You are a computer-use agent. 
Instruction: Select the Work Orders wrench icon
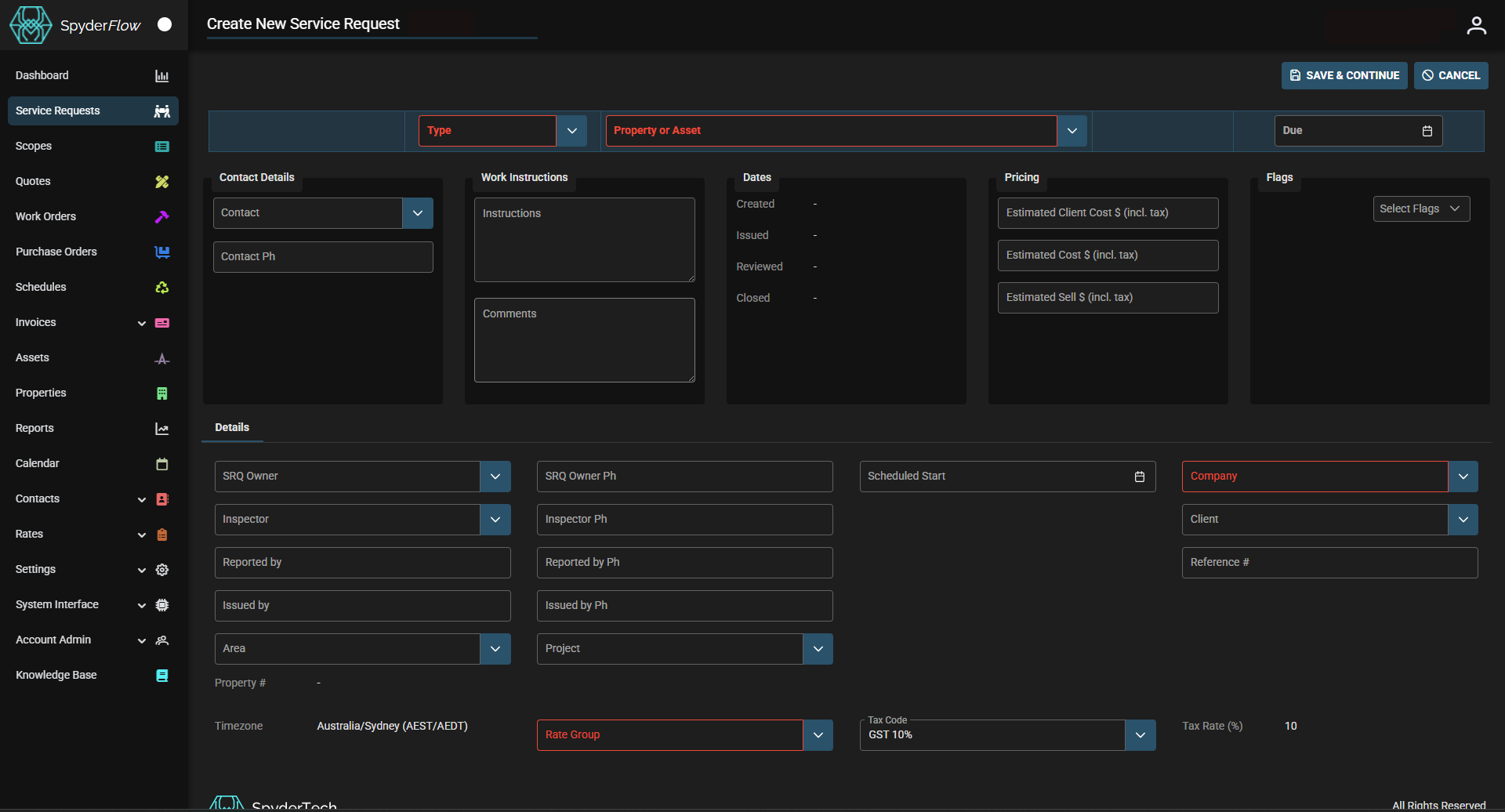pyautogui.click(x=161, y=216)
